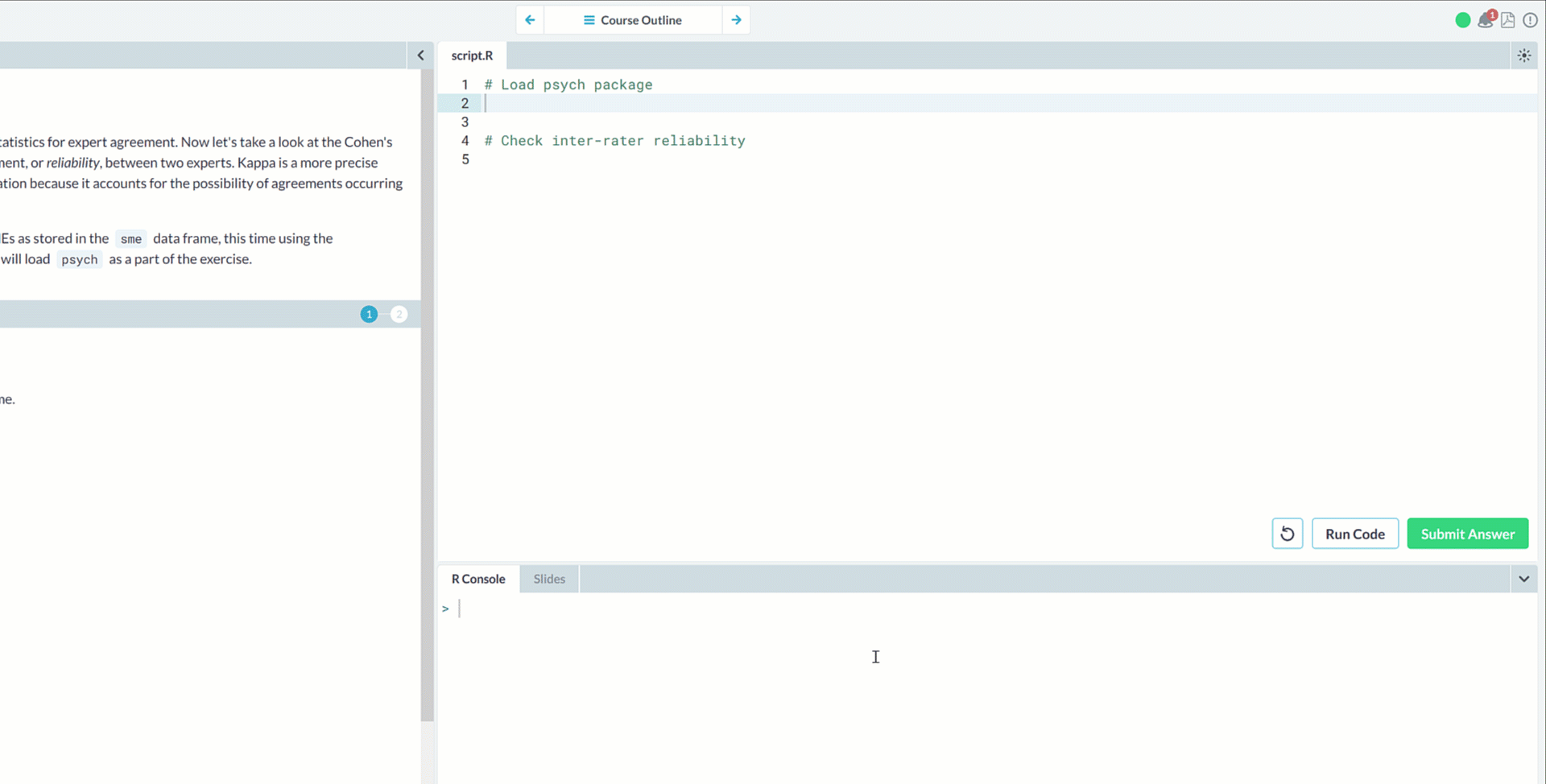Go to the previous exercise with left arrow
Screen dimensions: 1546x784
(x=530, y=20)
